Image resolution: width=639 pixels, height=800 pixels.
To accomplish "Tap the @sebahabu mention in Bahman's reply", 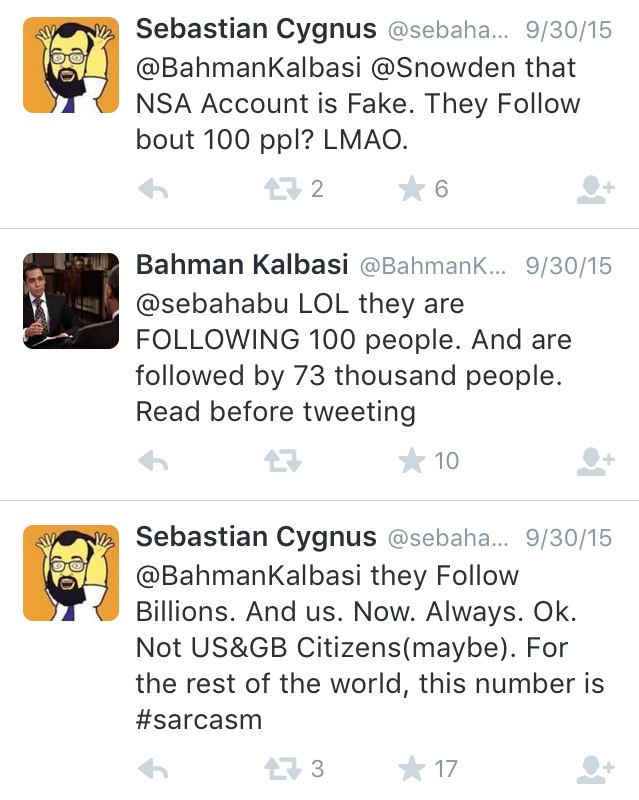I will point(213,303).
